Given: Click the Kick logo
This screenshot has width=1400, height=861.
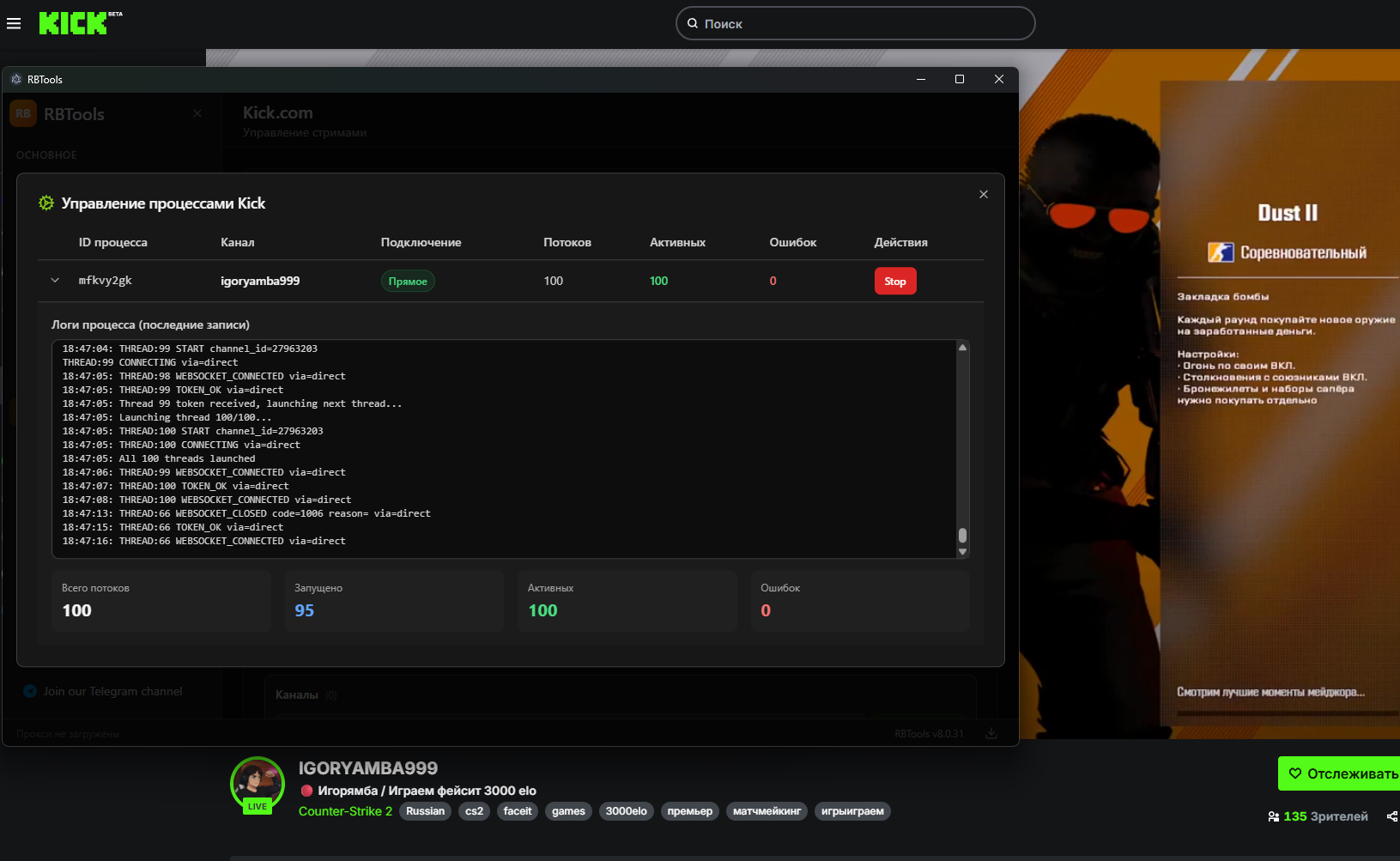Looking at the screenshot, I should (x=74, y=23).
